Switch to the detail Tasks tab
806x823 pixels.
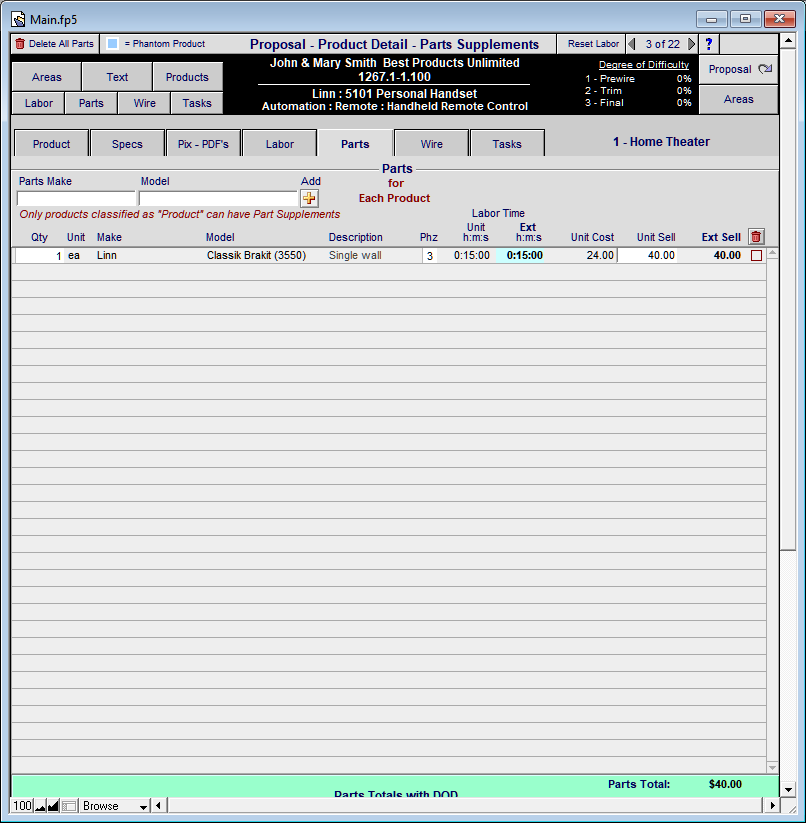pyautogui.click(x=507, y=144)
